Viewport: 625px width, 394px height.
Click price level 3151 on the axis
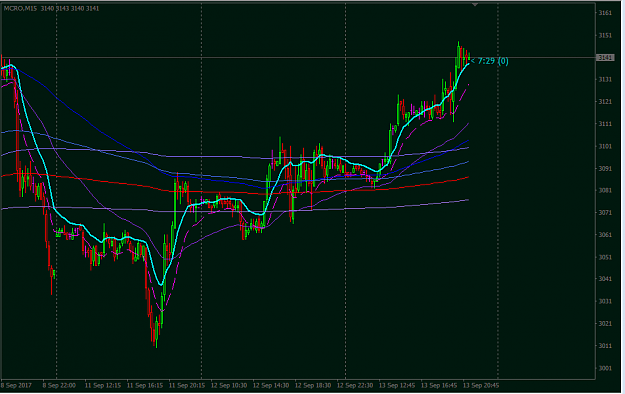[605, 35]
